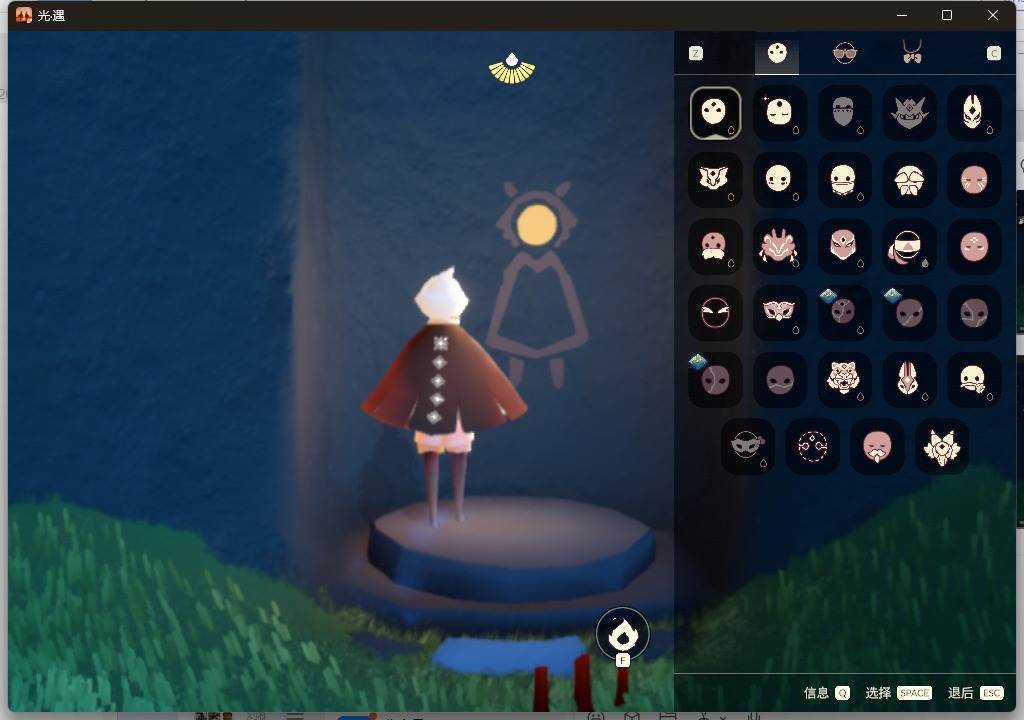Select the black mask with angry white eyes
This screenshot has height=720, width=1024.
[x=715, y=313]
